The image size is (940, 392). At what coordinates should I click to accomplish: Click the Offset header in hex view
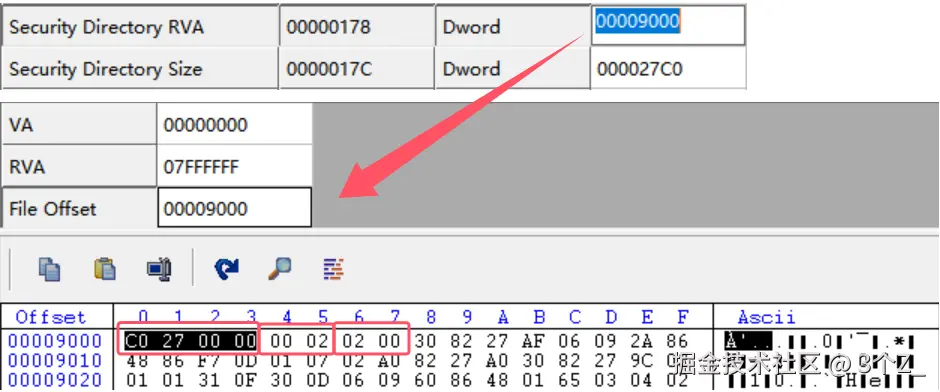point(50,316)
